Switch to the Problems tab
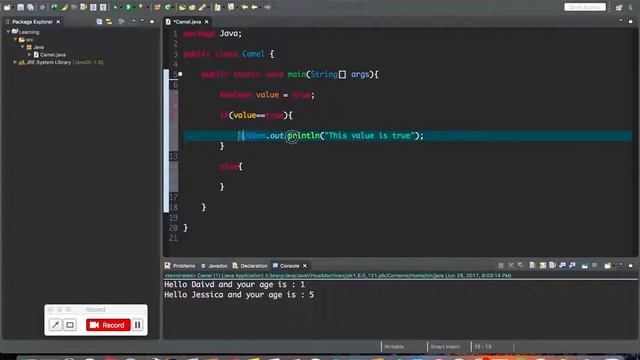The width and height of the screenshot is (640, 360). (x=184, y=266)
